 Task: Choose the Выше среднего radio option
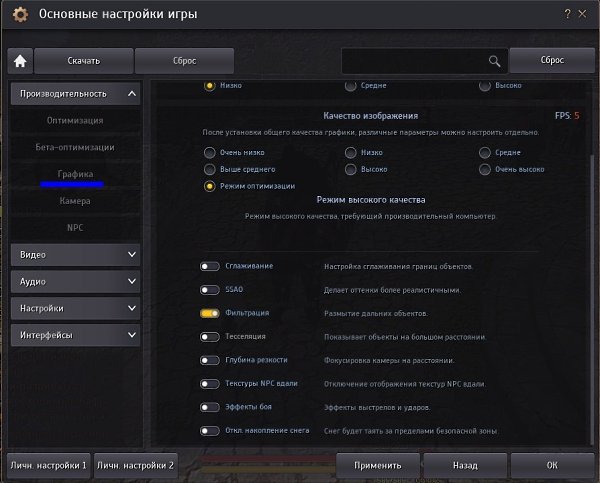point(210,170)
